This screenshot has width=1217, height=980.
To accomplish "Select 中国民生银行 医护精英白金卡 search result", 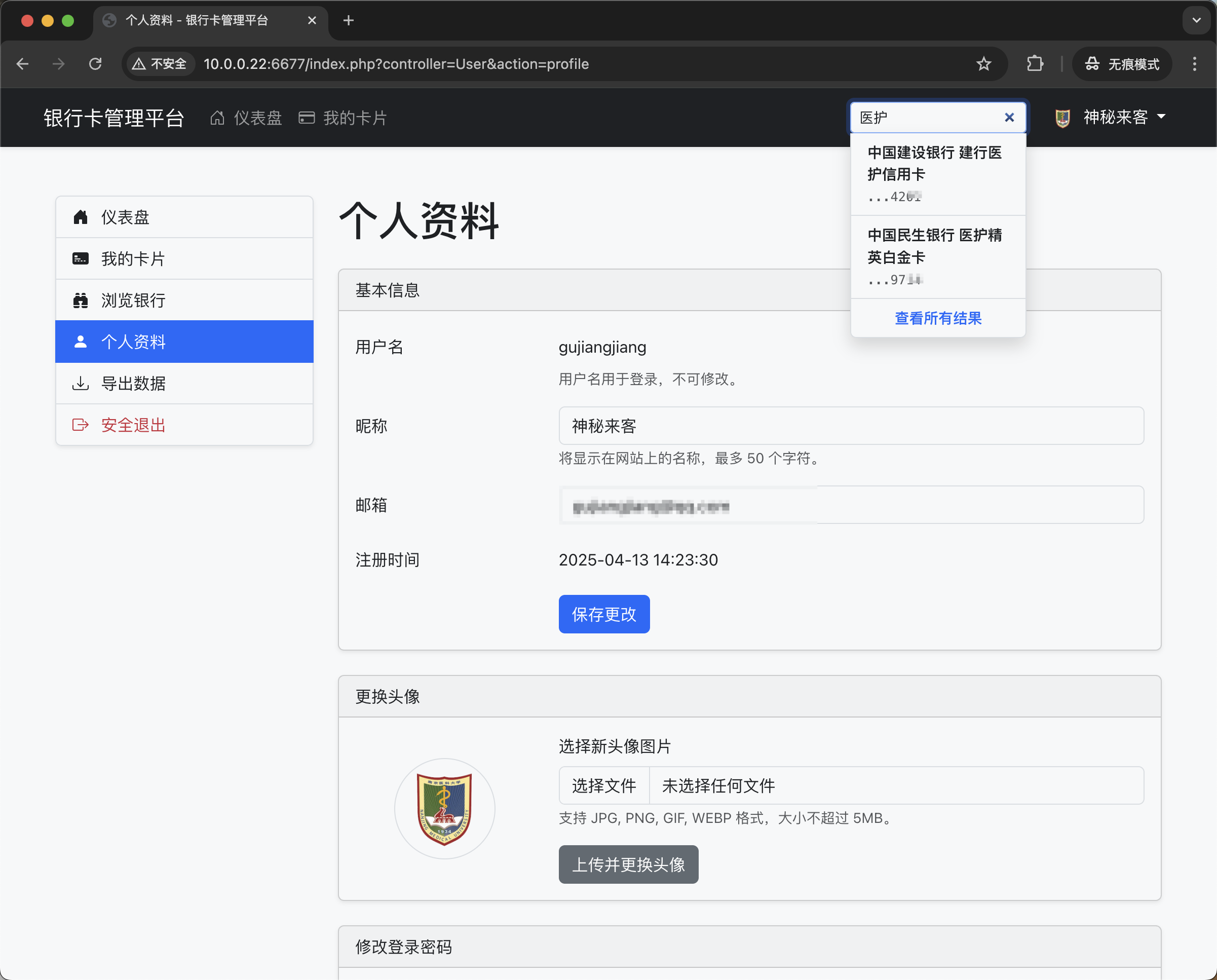I will [x=938, y=257].
